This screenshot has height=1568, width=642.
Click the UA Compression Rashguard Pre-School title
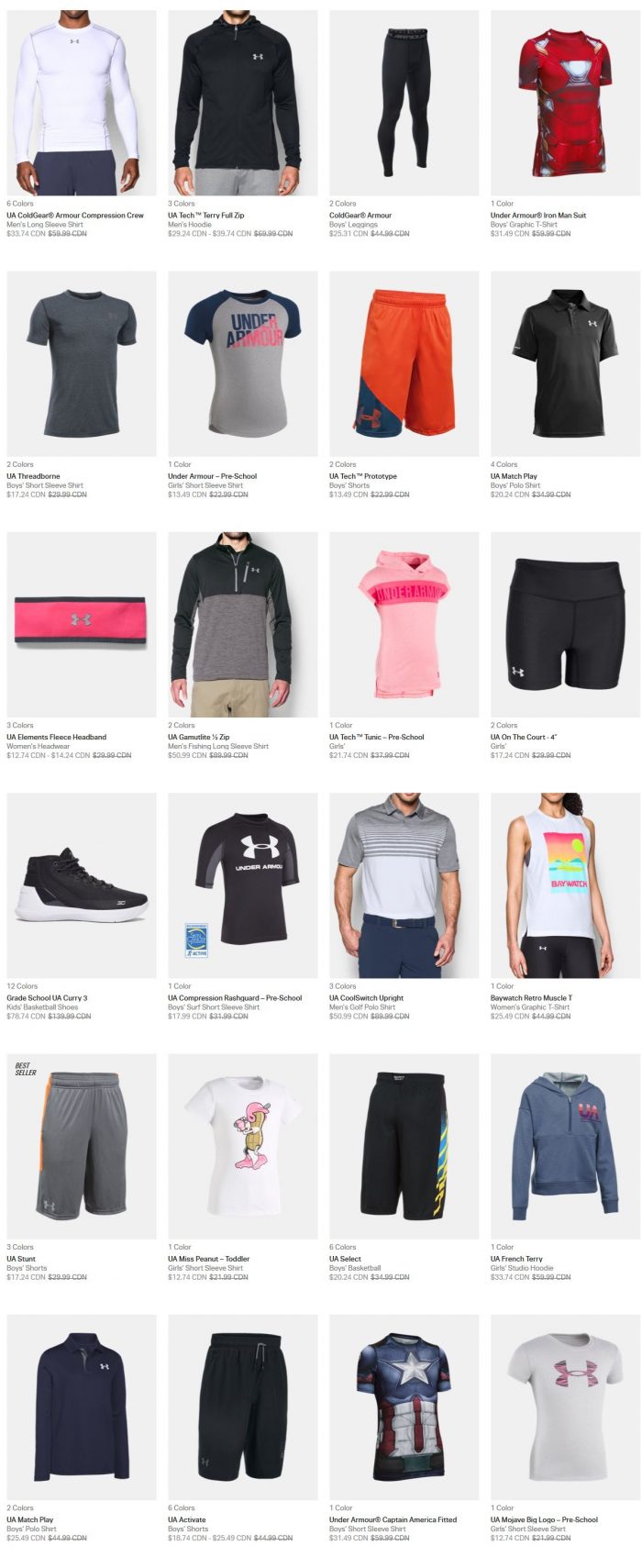tap(235, 998)
